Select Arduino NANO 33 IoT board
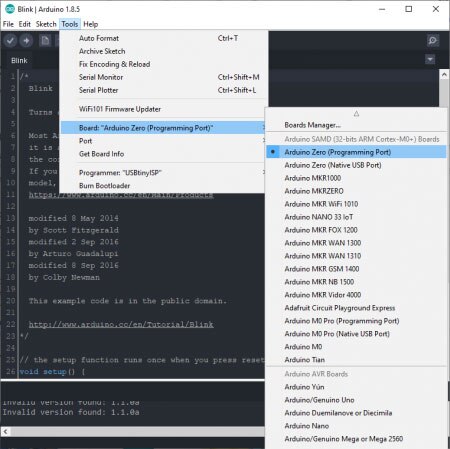Image resolution: width=450 pixels, height=449 pixels. [x=356, y=217]
